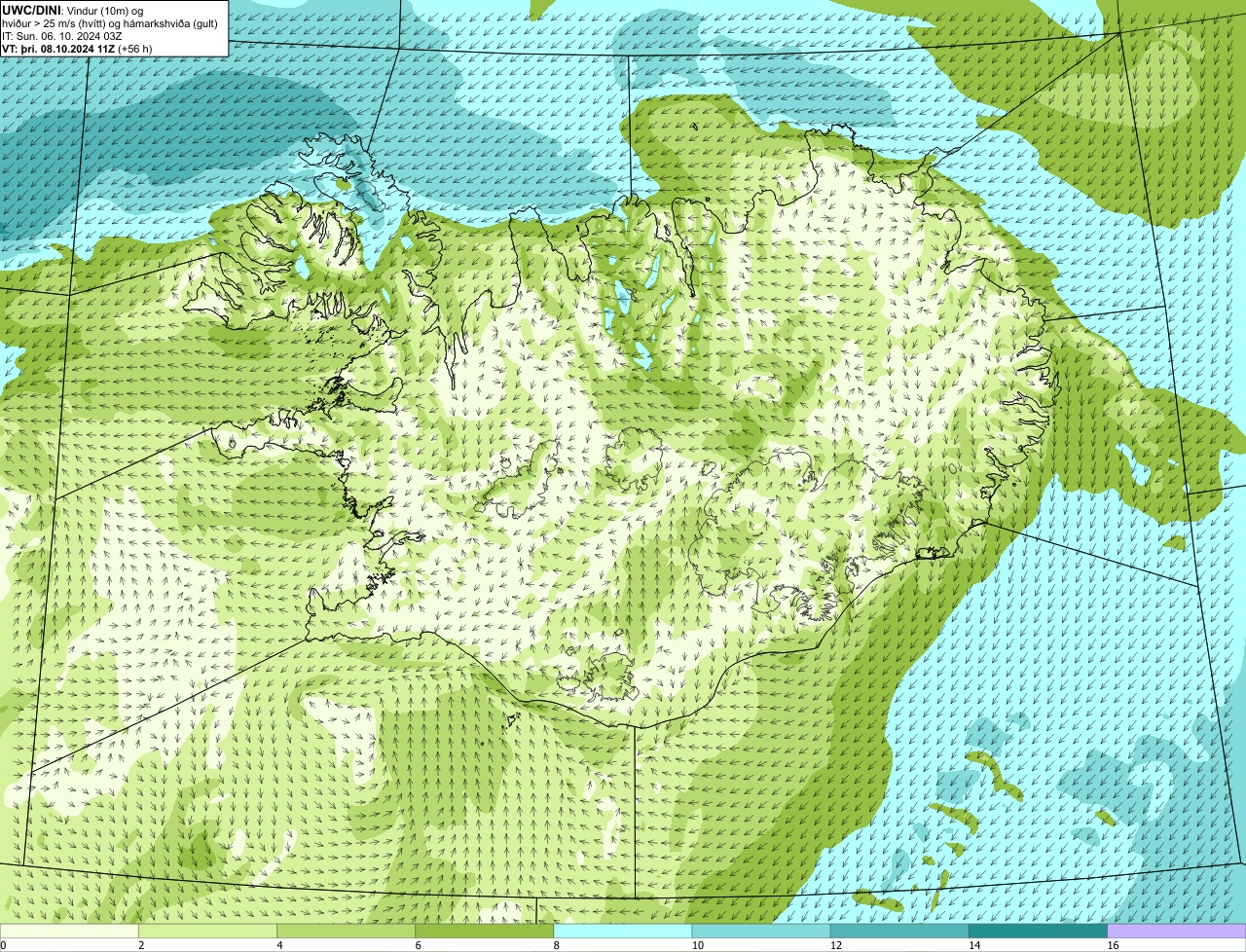This screenshot has width=1246, height=952.
Task: Click the 10–12 m/s turquoise legend swatch
Action: point(761,931)
